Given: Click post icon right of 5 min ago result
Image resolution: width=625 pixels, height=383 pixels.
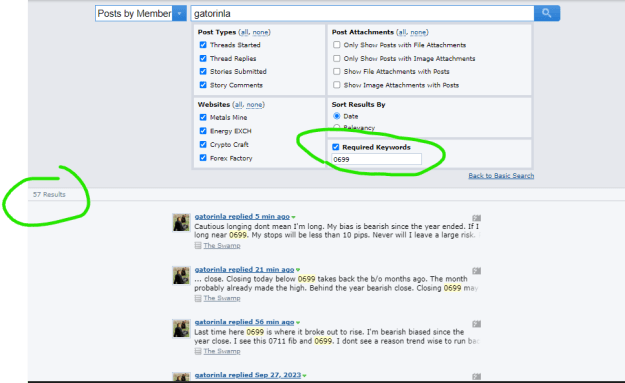Looking at the screenshot, I should [x=476, y=218].
